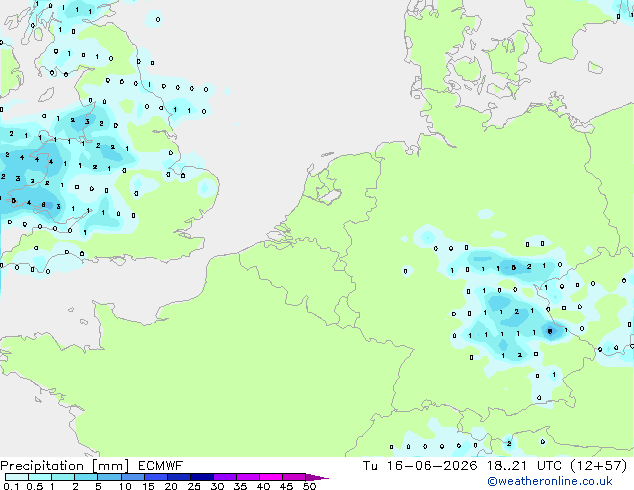Click the "18..21" time range text
The height and width of the screenshot is (490, 634).
click(x=507, y=466)
